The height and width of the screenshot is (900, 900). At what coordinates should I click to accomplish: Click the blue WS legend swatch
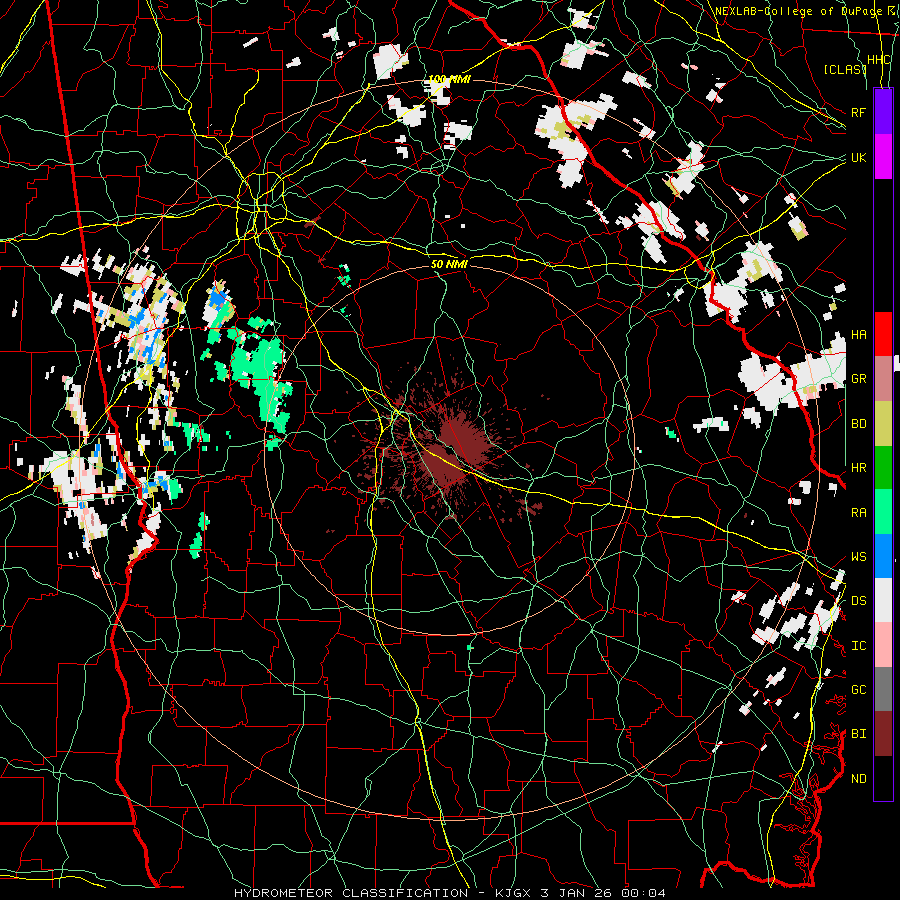click(883, 556)
